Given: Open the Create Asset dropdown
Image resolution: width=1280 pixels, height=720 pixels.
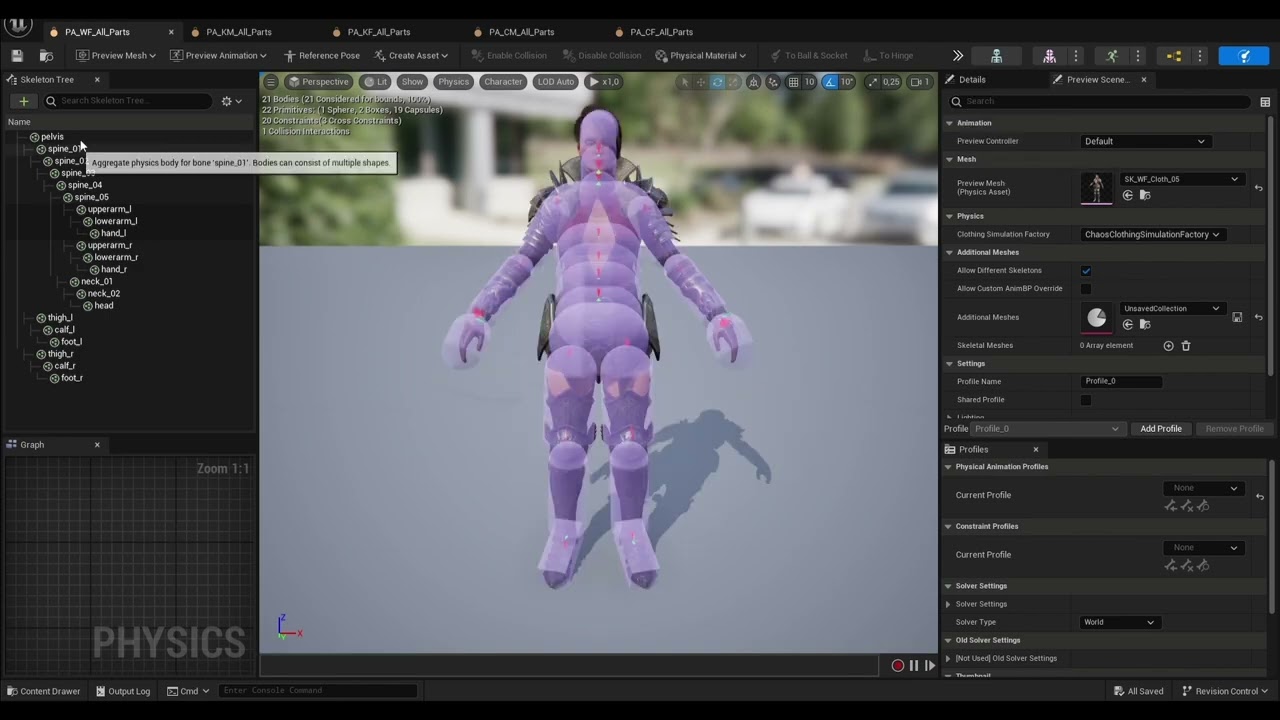Looking at the screenshot, I should click(x=411, y=56).
